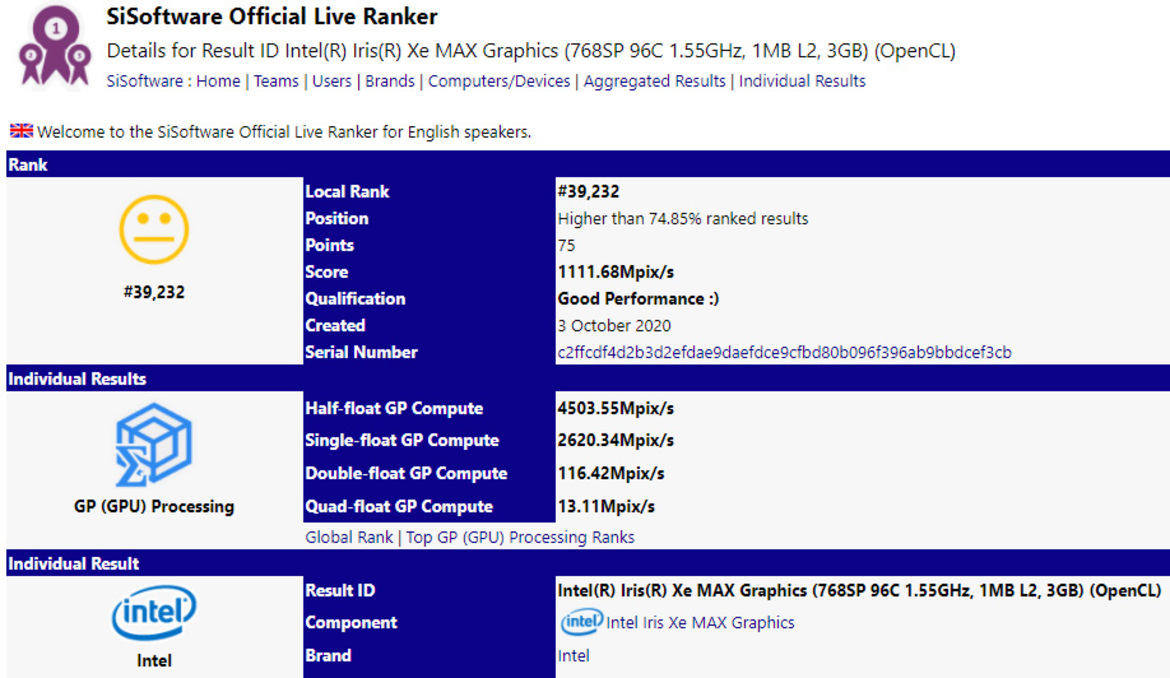Open Computers/Devices link

(x=498, y=81)
